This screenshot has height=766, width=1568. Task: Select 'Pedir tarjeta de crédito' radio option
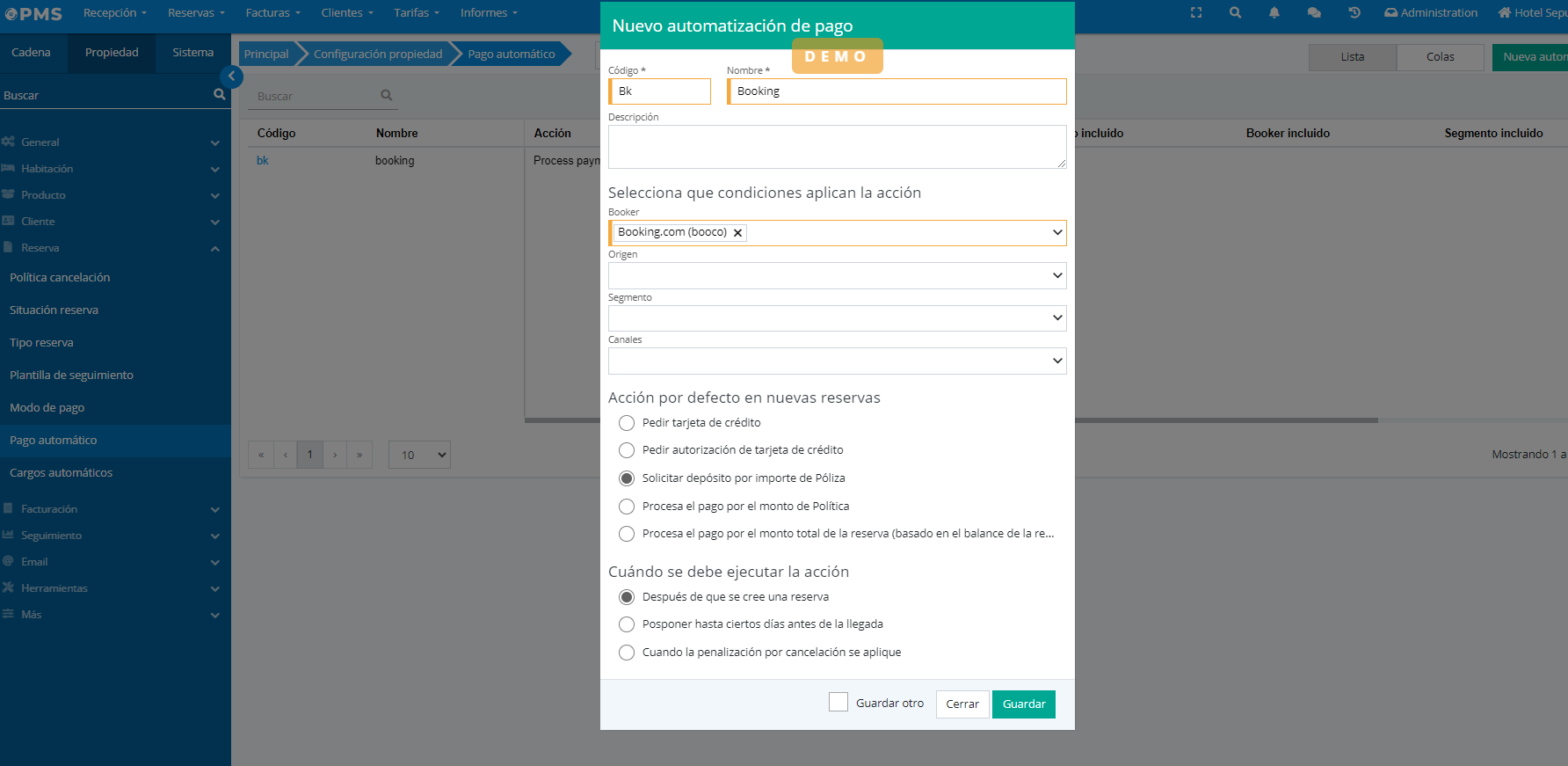(627, 423)
